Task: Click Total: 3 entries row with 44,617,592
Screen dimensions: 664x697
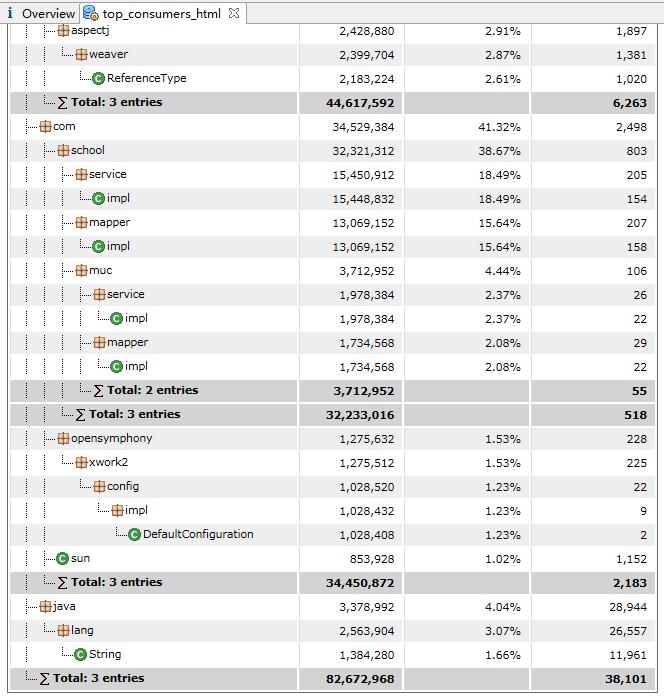Action: pos(332,103)
